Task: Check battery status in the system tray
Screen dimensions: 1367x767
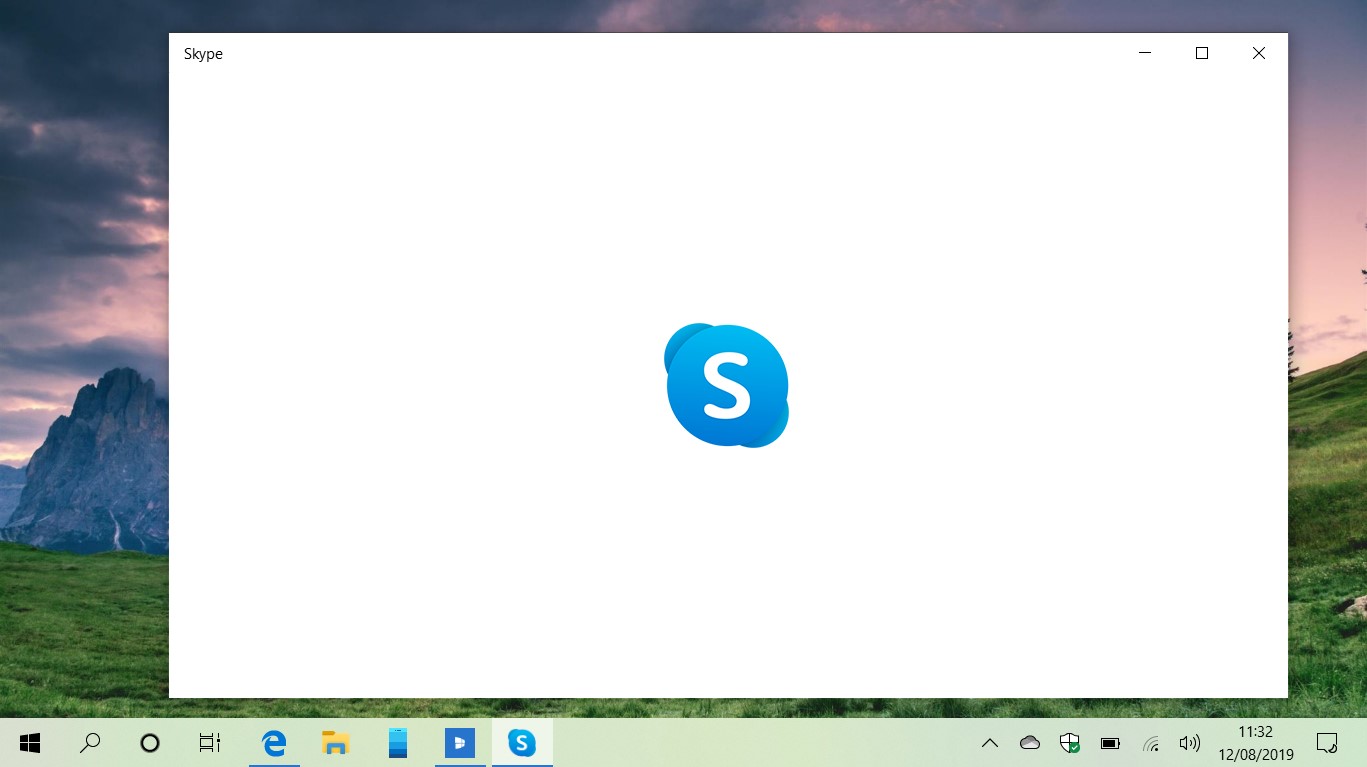Action: pyautogui.click(x=1109, y=743)
